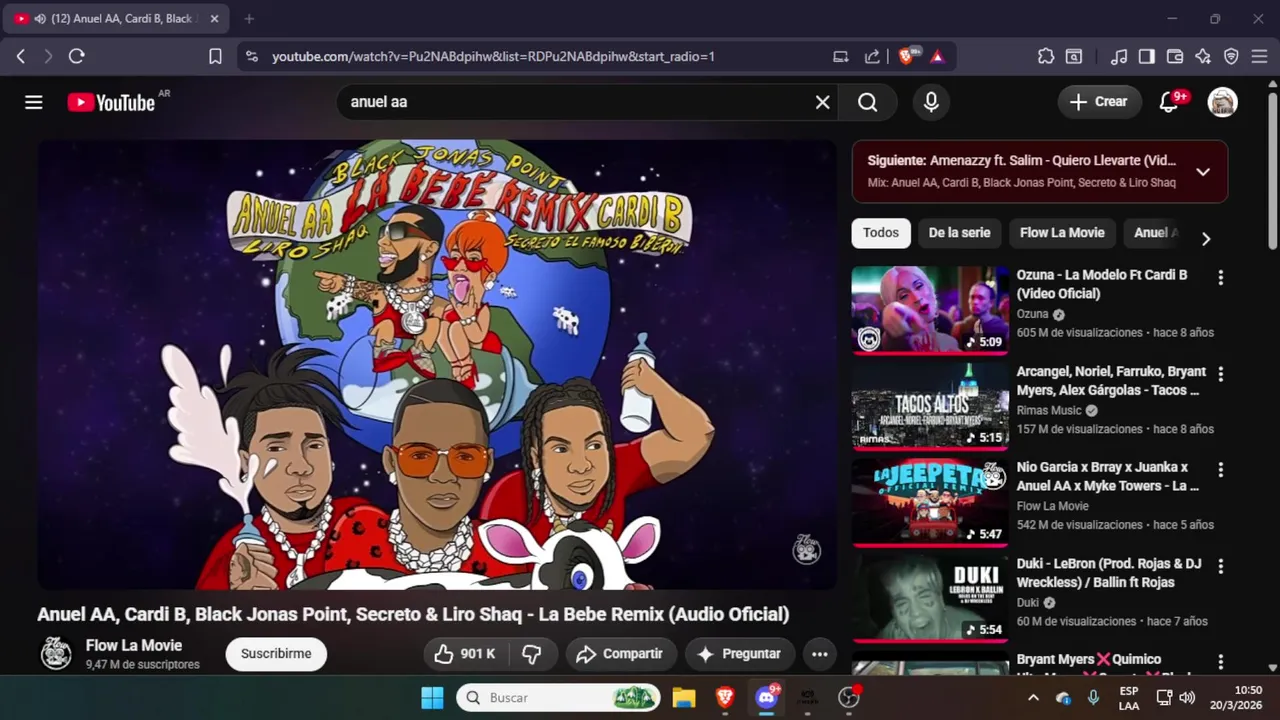
Task: Click the Compartir share button
Action: (620, 654)
